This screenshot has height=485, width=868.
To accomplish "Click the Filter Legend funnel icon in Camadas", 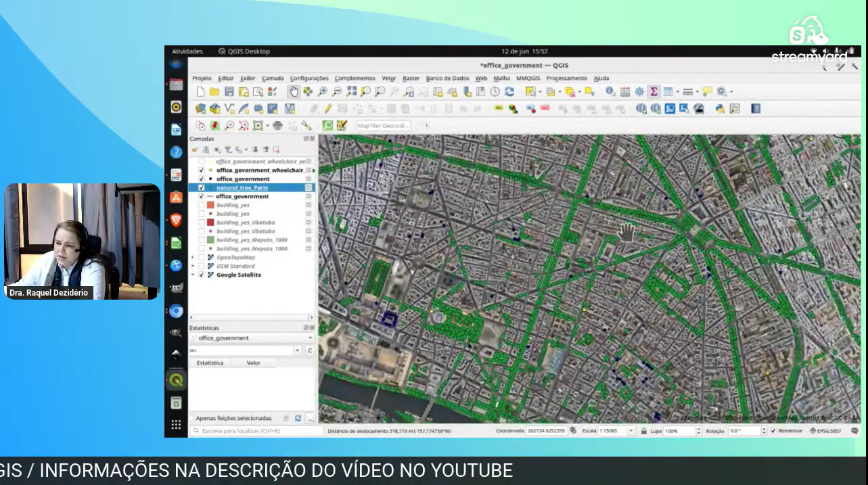I will (228, 150).
